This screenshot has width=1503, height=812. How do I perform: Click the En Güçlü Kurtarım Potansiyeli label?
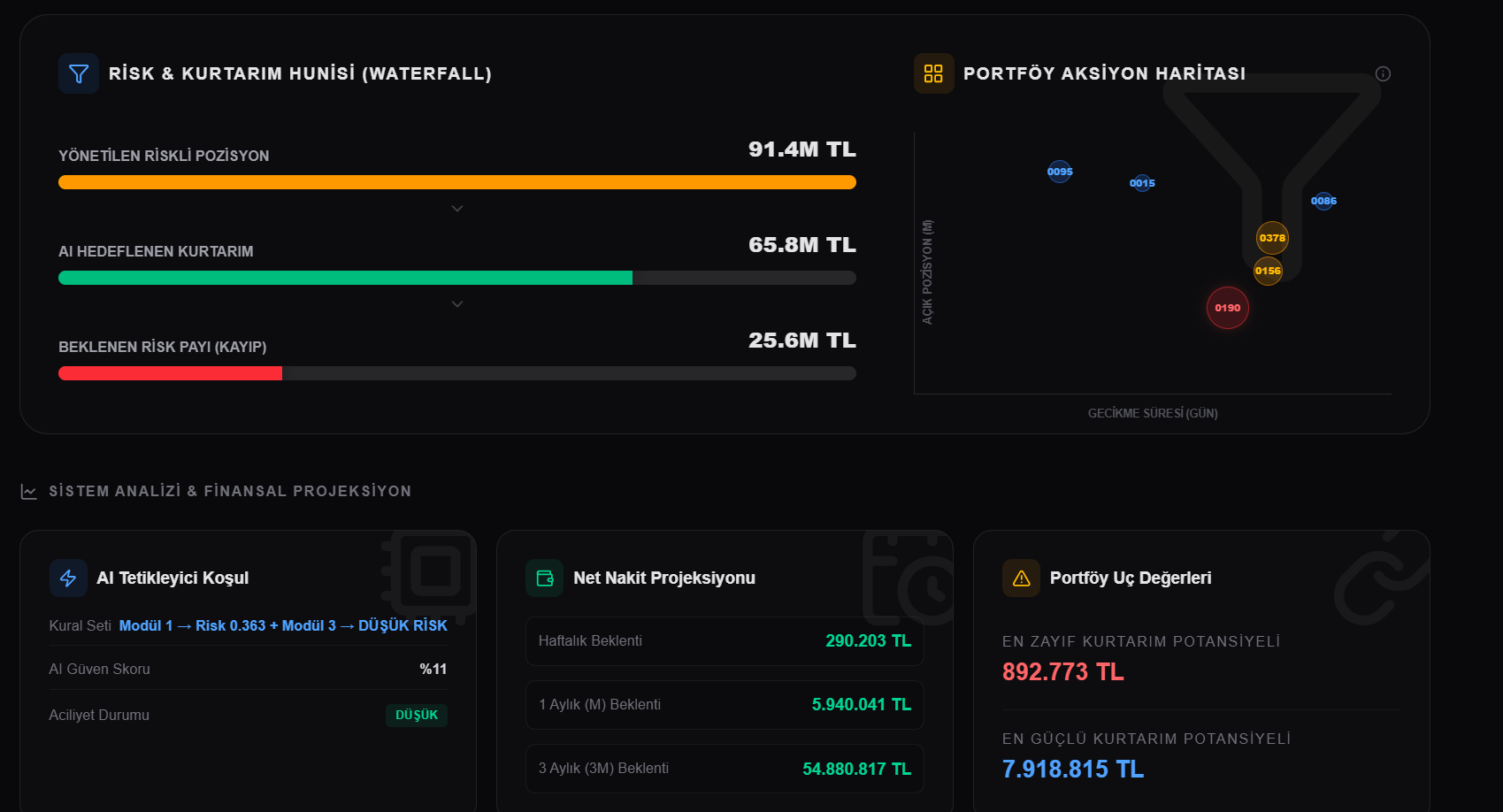coord(1146,739)
